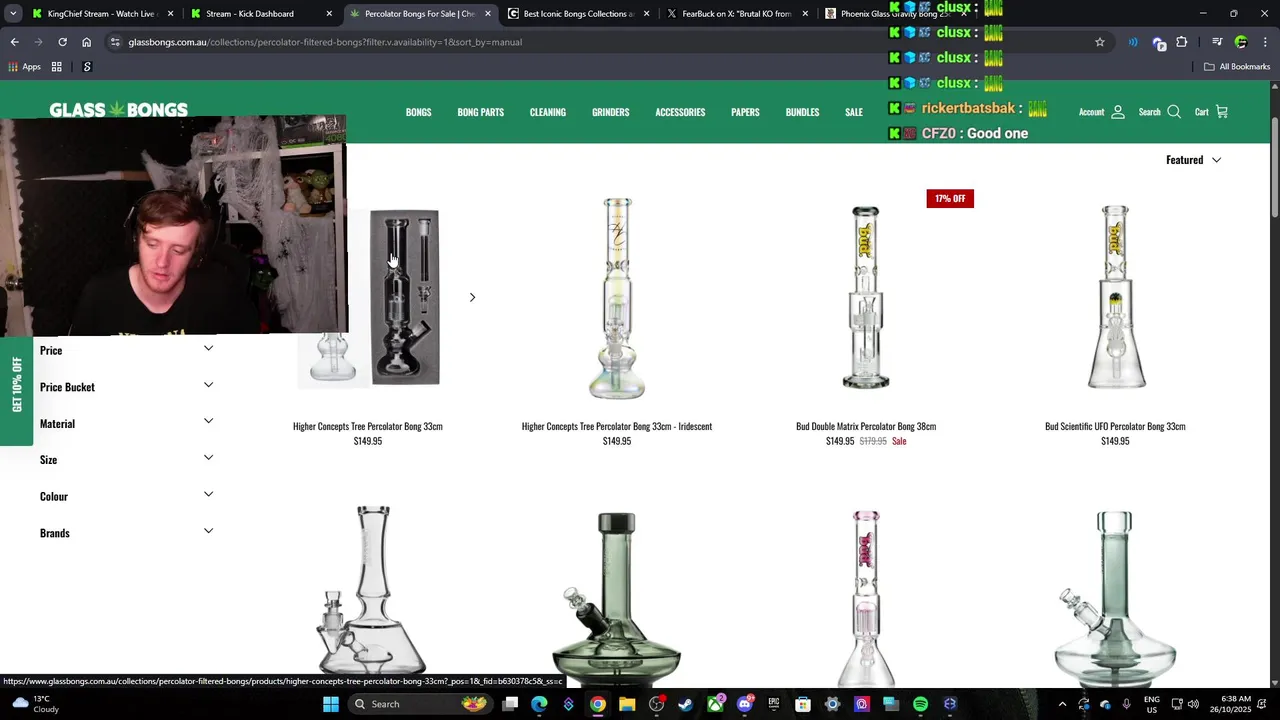Image resolution: width=1280 pixels, height=720 pixels.
Task: Open Chrome three-dot menu
Action: tap(1265, 42)
